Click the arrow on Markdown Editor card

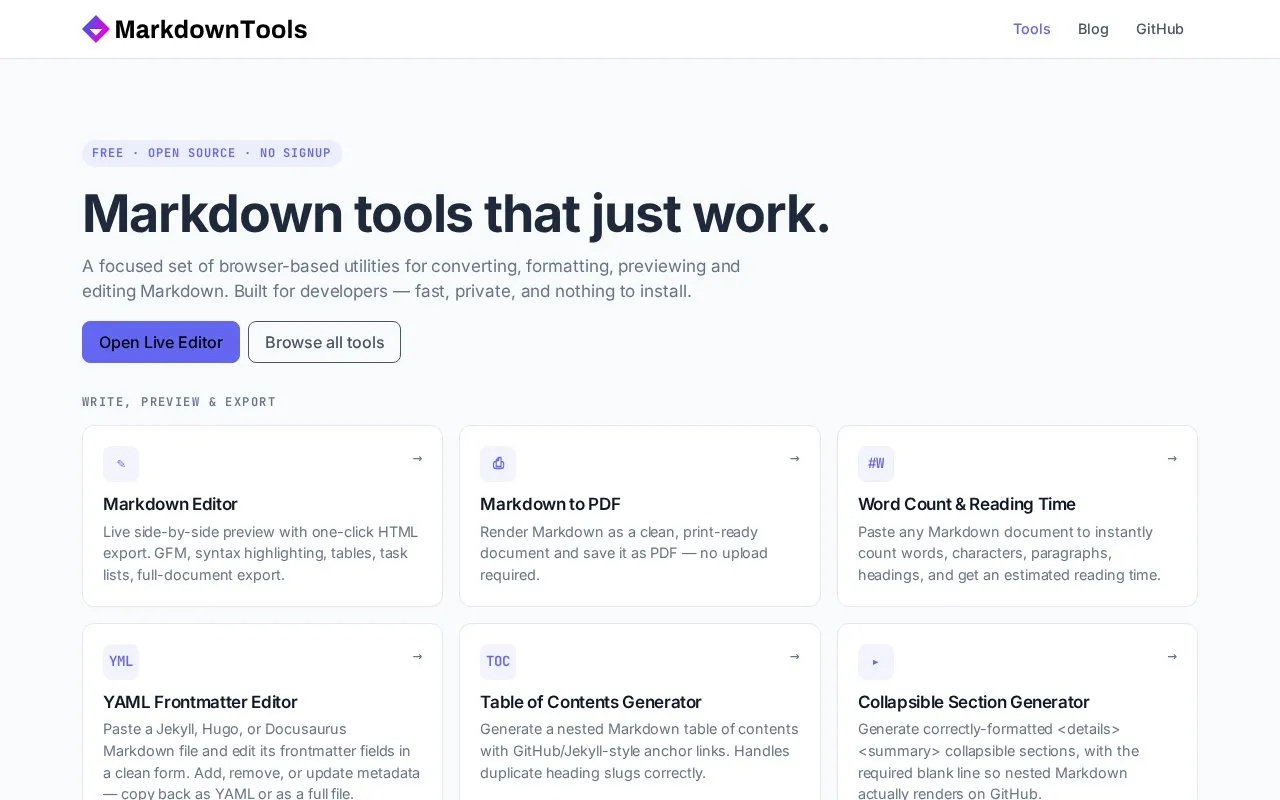point(417,459)
